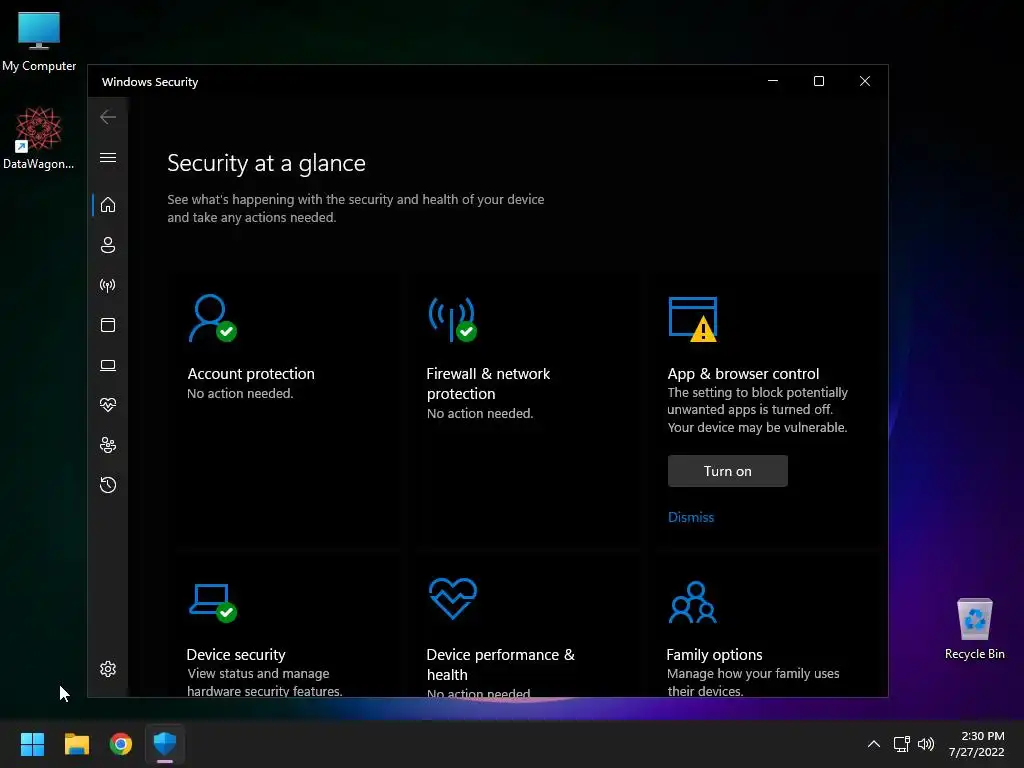Open Account protection from sidebar icon
Image resolution: width=1024 pixels, height=768 pixels.
108,245
